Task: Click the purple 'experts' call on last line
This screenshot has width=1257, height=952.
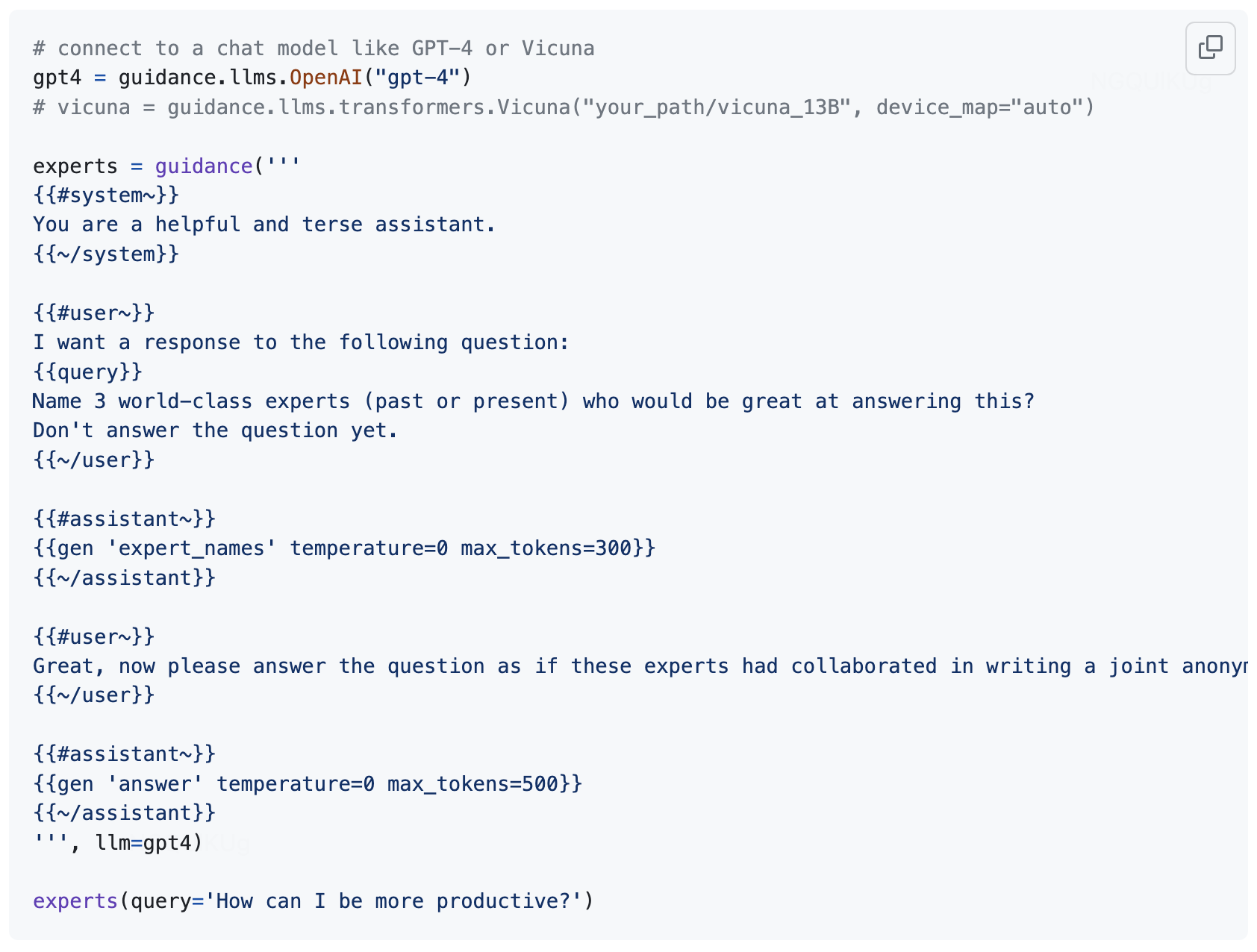Action: pyautogui.click(x=75, y=901)
